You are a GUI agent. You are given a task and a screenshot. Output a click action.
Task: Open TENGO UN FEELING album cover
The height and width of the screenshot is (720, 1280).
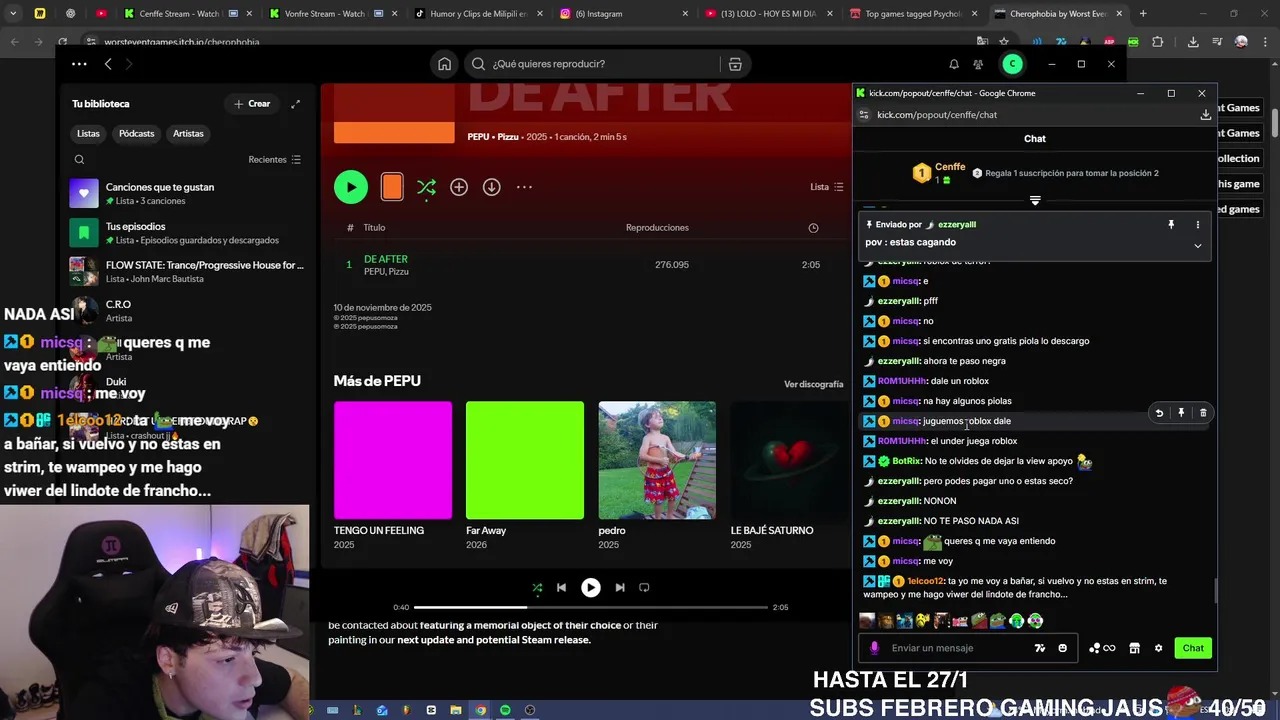tap(393, 460)
